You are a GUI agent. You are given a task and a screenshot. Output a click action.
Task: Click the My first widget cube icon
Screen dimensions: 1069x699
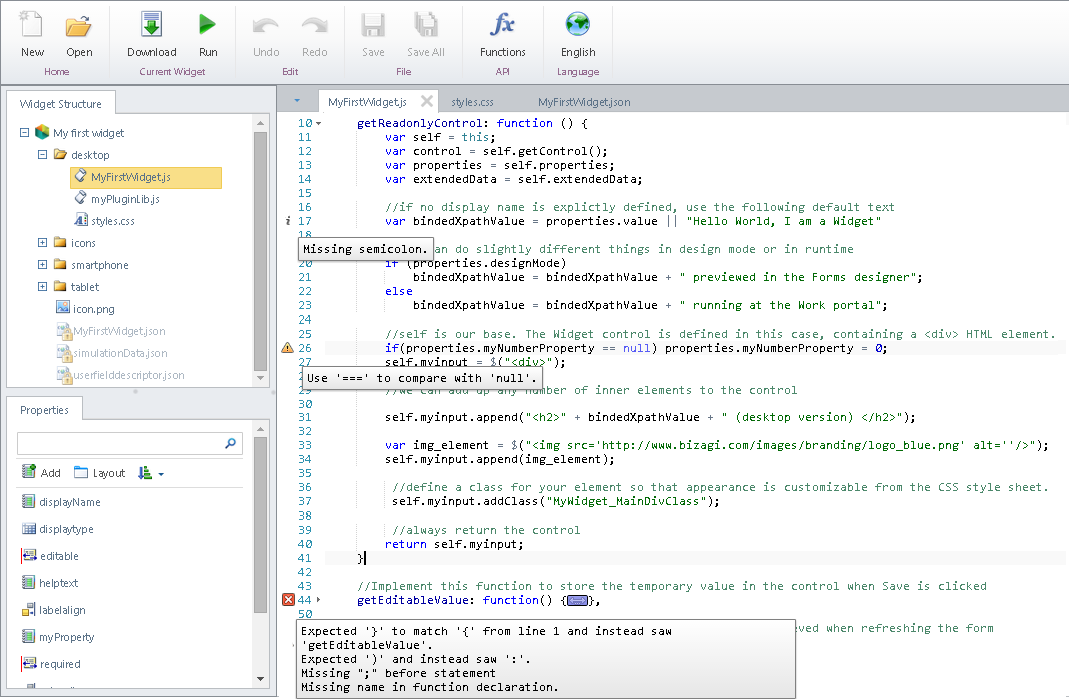point(42,132)
